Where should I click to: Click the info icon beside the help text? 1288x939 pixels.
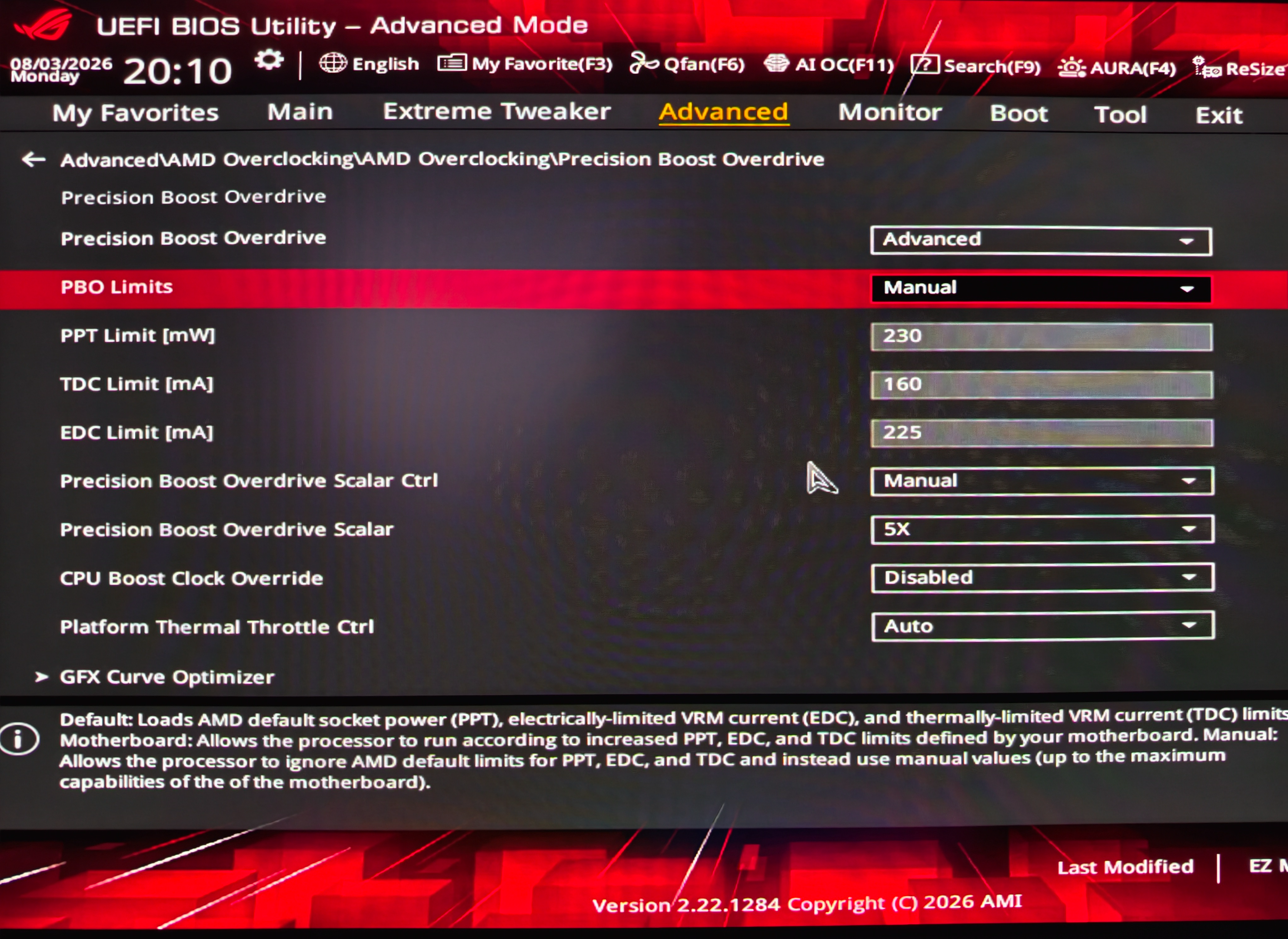pos(19,739)
